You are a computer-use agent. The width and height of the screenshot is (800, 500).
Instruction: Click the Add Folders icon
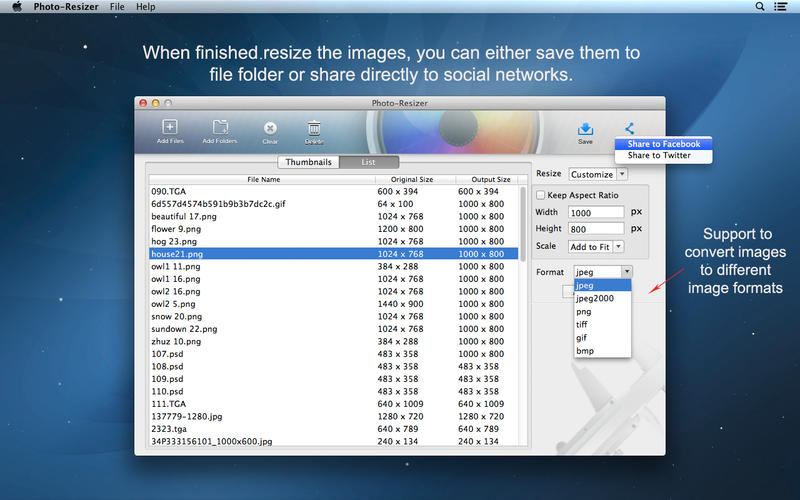[x=220, y=127]
